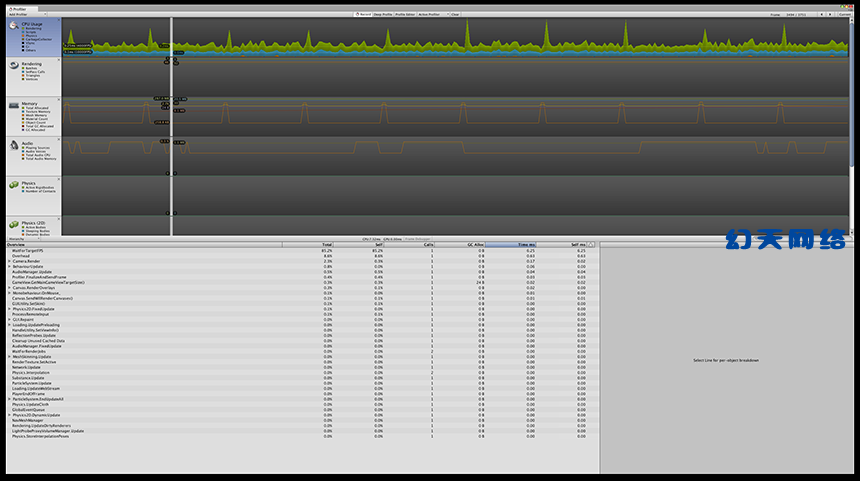Sort by the Calls column header
This screenshot has width=860, height=481.
(x=409, y=245)
